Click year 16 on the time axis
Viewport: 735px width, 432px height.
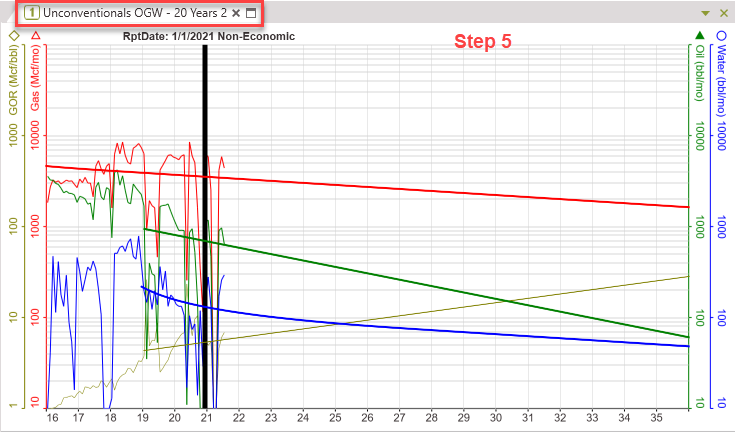(x=52, y=417)
